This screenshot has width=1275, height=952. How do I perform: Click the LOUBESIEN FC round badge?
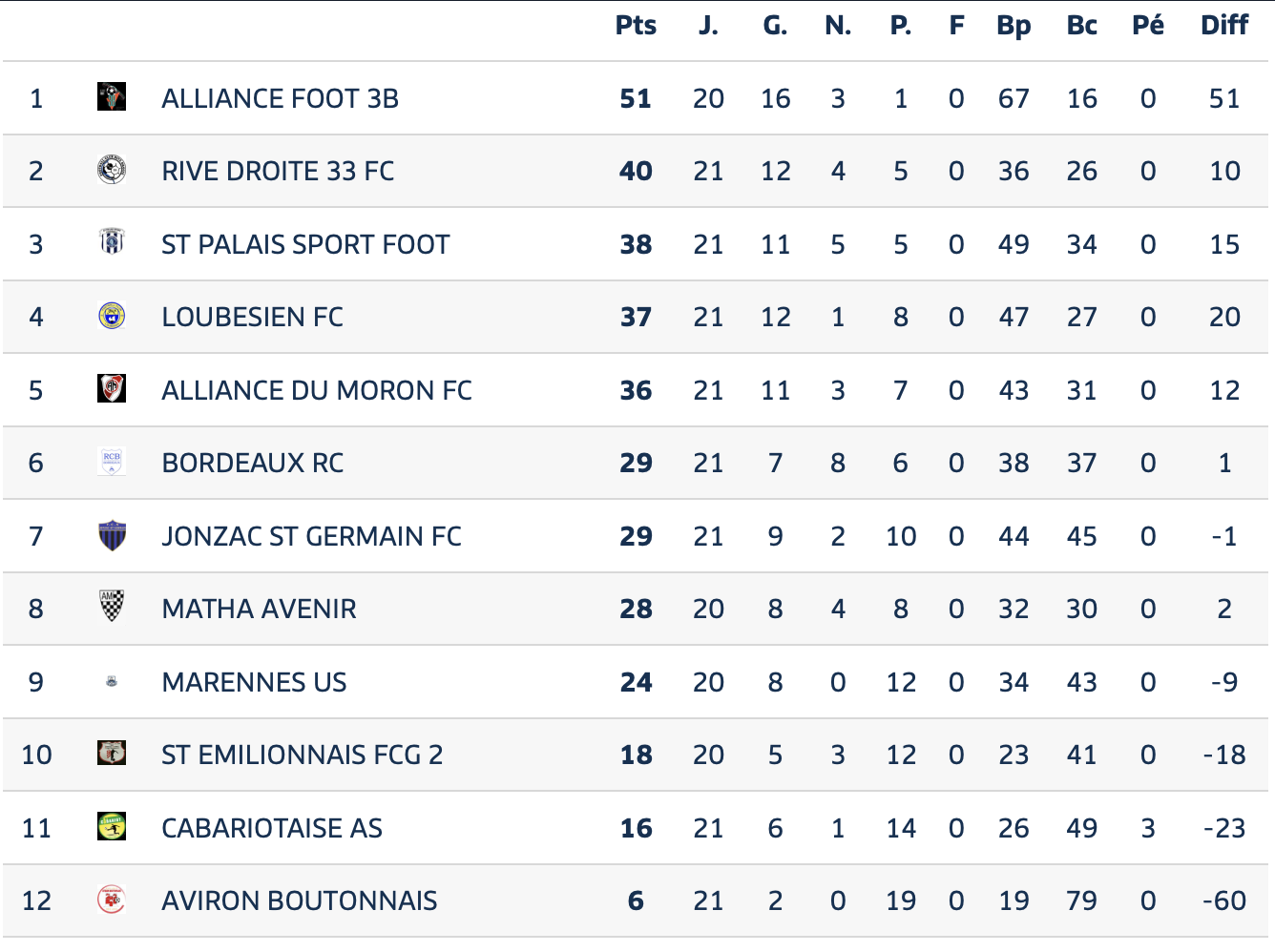point(112,316)
